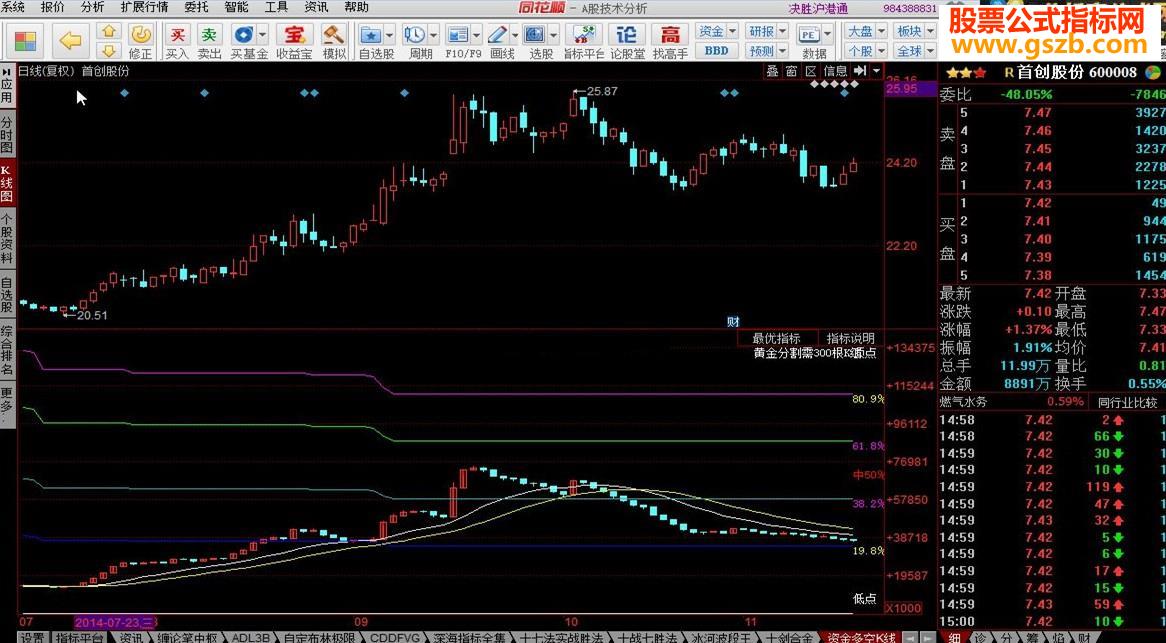Viewport: 1166px width, 643px height.
Task: Click the yellow up arrow button
Action: [x=109, y=32]
